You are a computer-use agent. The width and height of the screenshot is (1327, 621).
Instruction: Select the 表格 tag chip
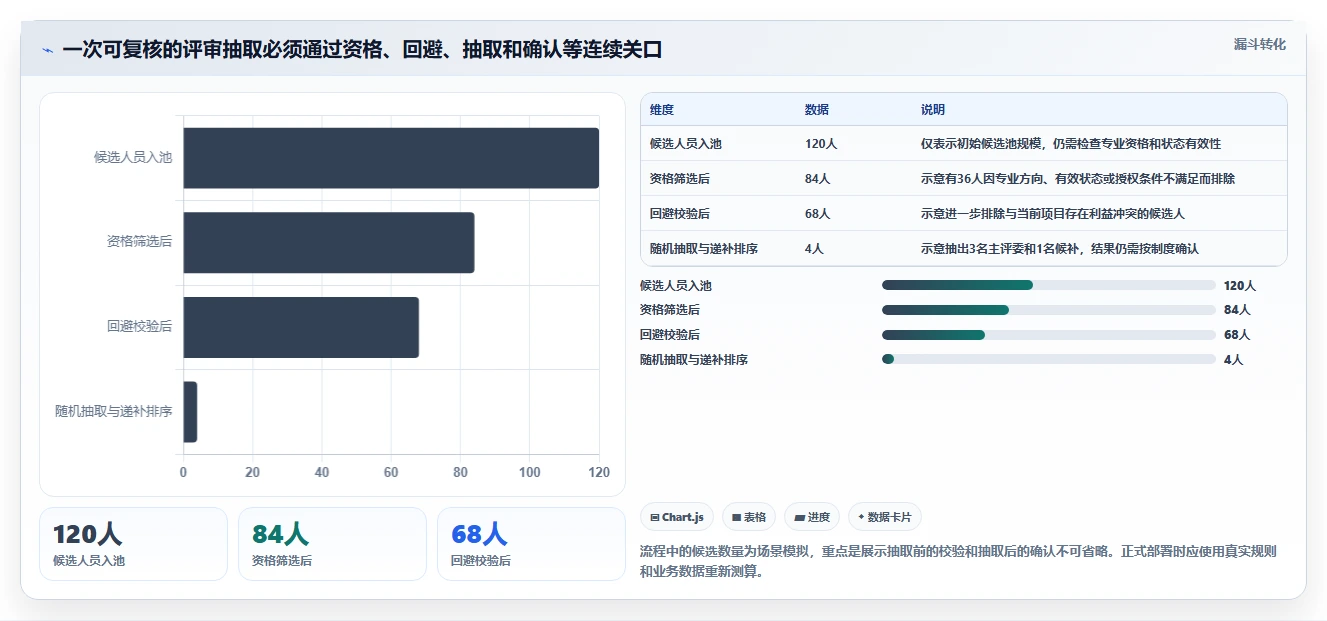point(749,517)
